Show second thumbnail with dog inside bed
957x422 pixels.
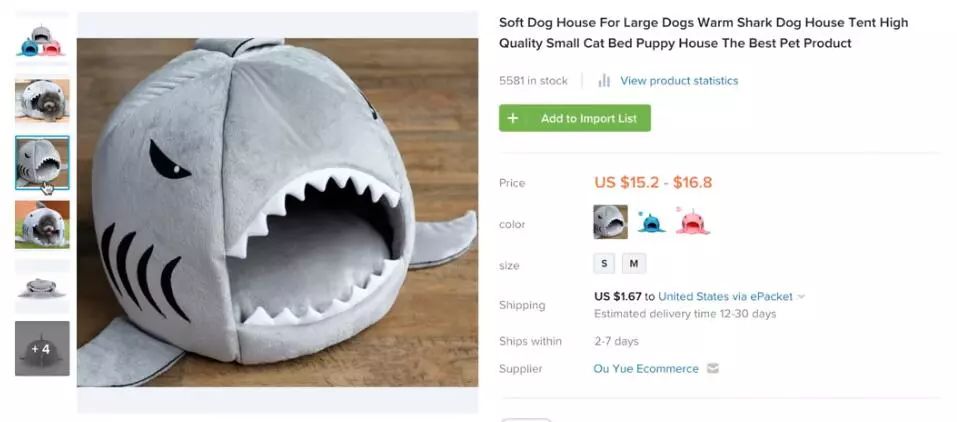pyautogui.click(x=42, y=100)
